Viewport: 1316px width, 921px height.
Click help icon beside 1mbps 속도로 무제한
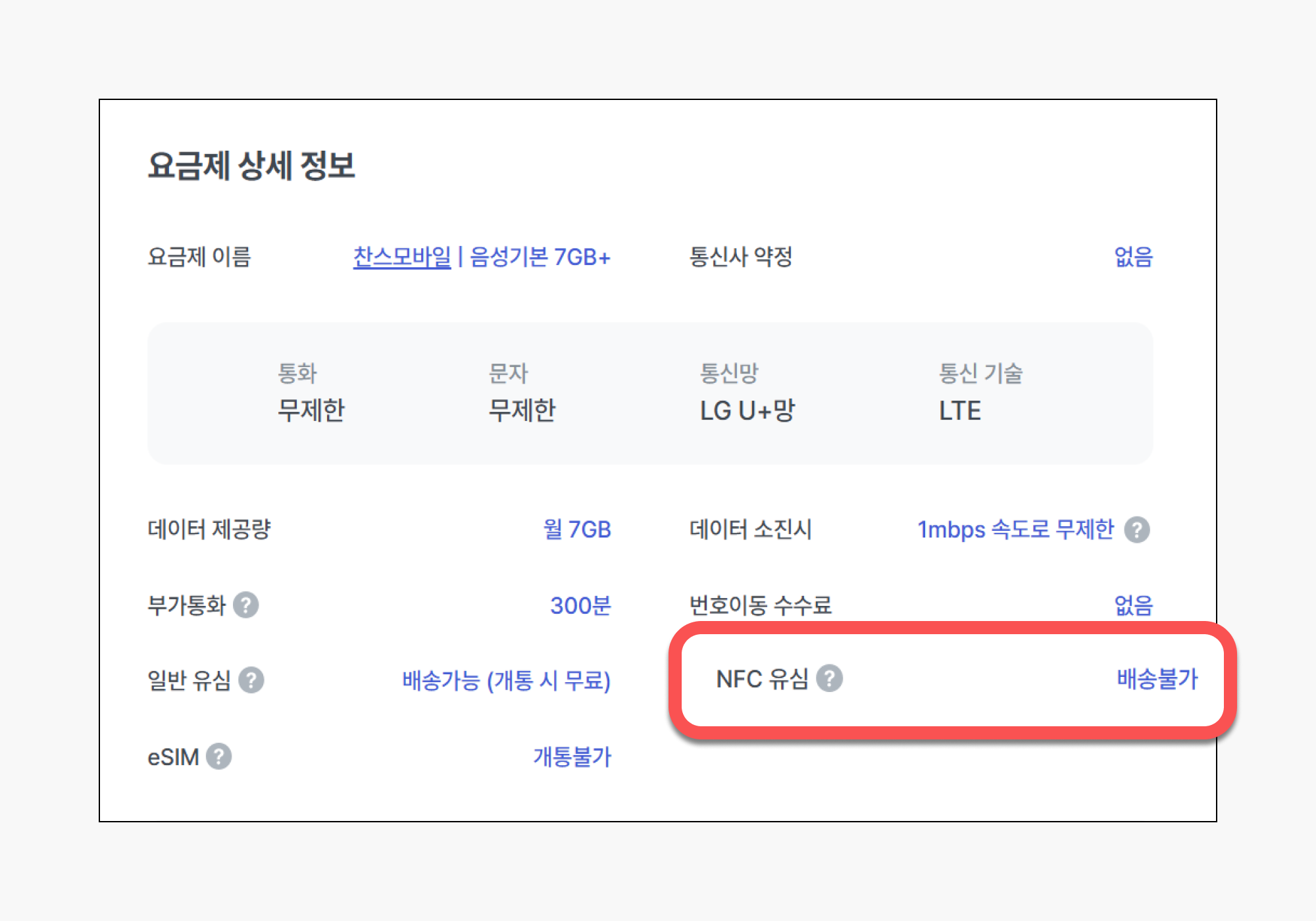point(1137,530)
